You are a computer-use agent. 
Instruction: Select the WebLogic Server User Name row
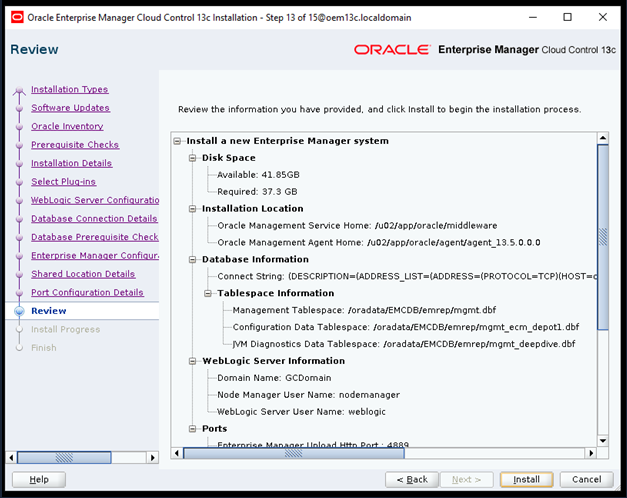click(x=302, y=412)
